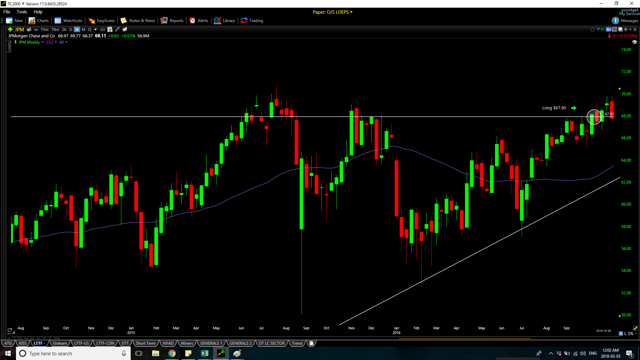The width and height of the screenshot is (640, 360).
Task: Expand the JPM Weekly plot dropdown
Action: [42, 42]
